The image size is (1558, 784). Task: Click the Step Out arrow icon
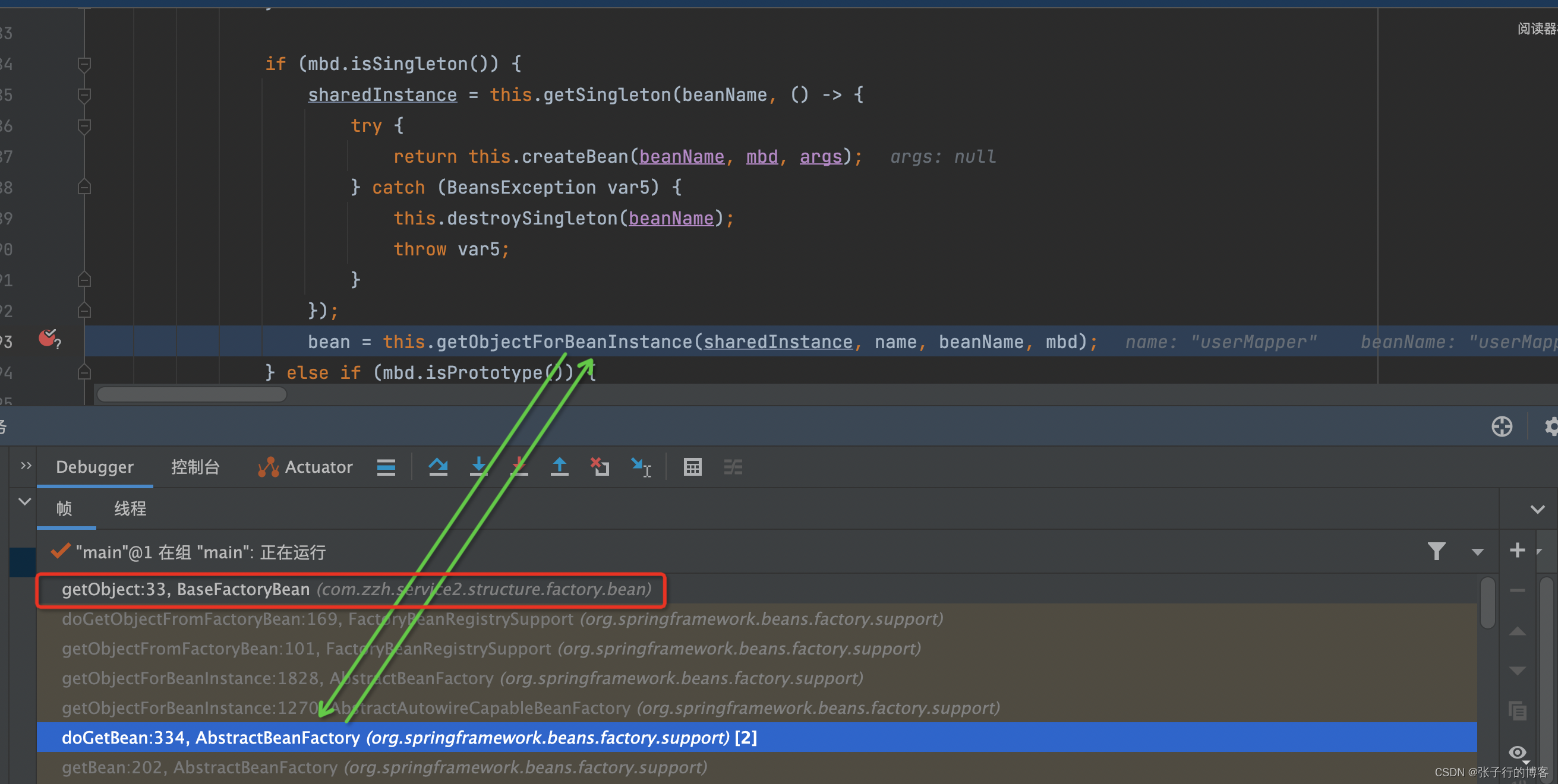tap(560, 467)
